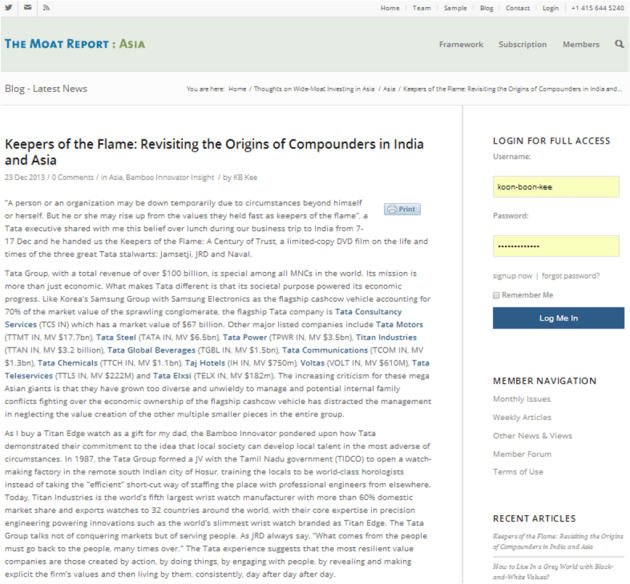Click the search magnifier icon
Image resolution: width=630 pixels, height=584 pixels.
pyautogui.click(x=619, y=44)
